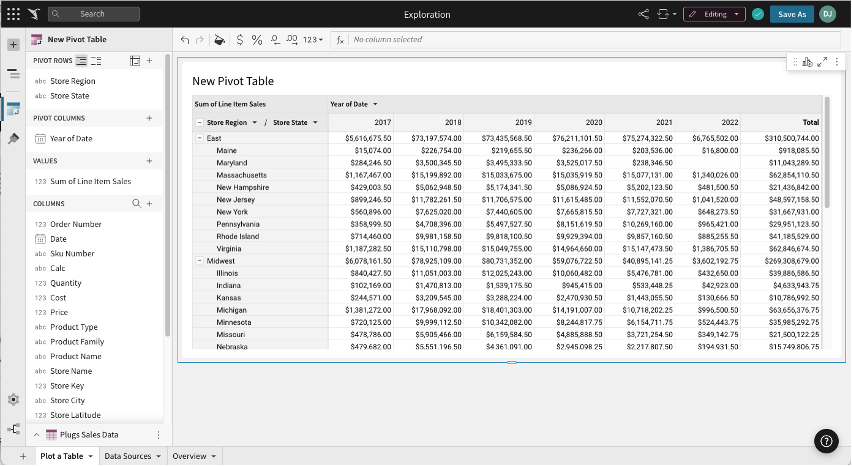Open the Editing mode dropdown
Viewport: 852px width, 466px height.
point(715,14)
